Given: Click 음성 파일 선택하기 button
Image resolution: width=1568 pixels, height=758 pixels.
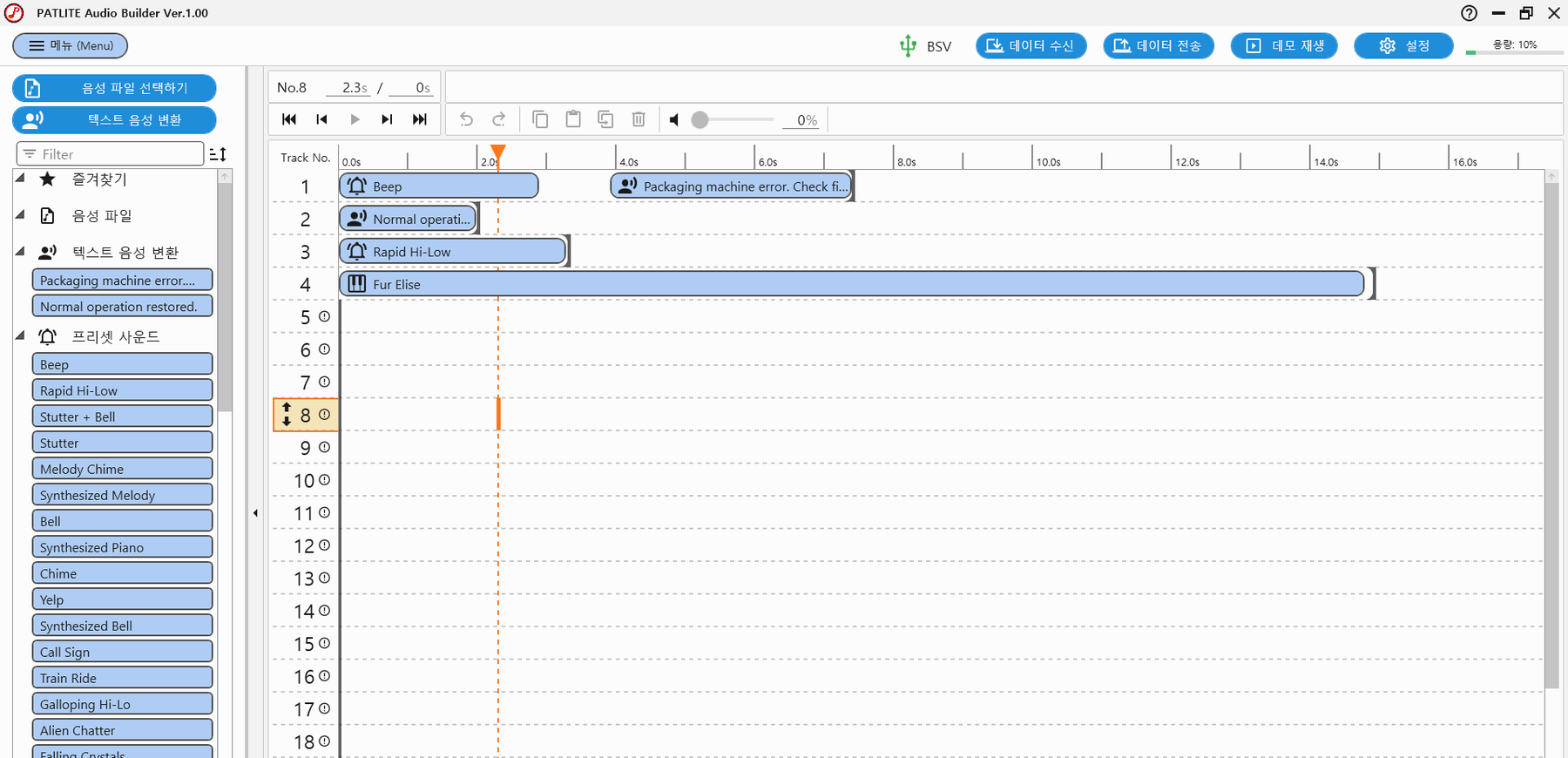Looking at the screenshot, I should click(x=114, y=88).
